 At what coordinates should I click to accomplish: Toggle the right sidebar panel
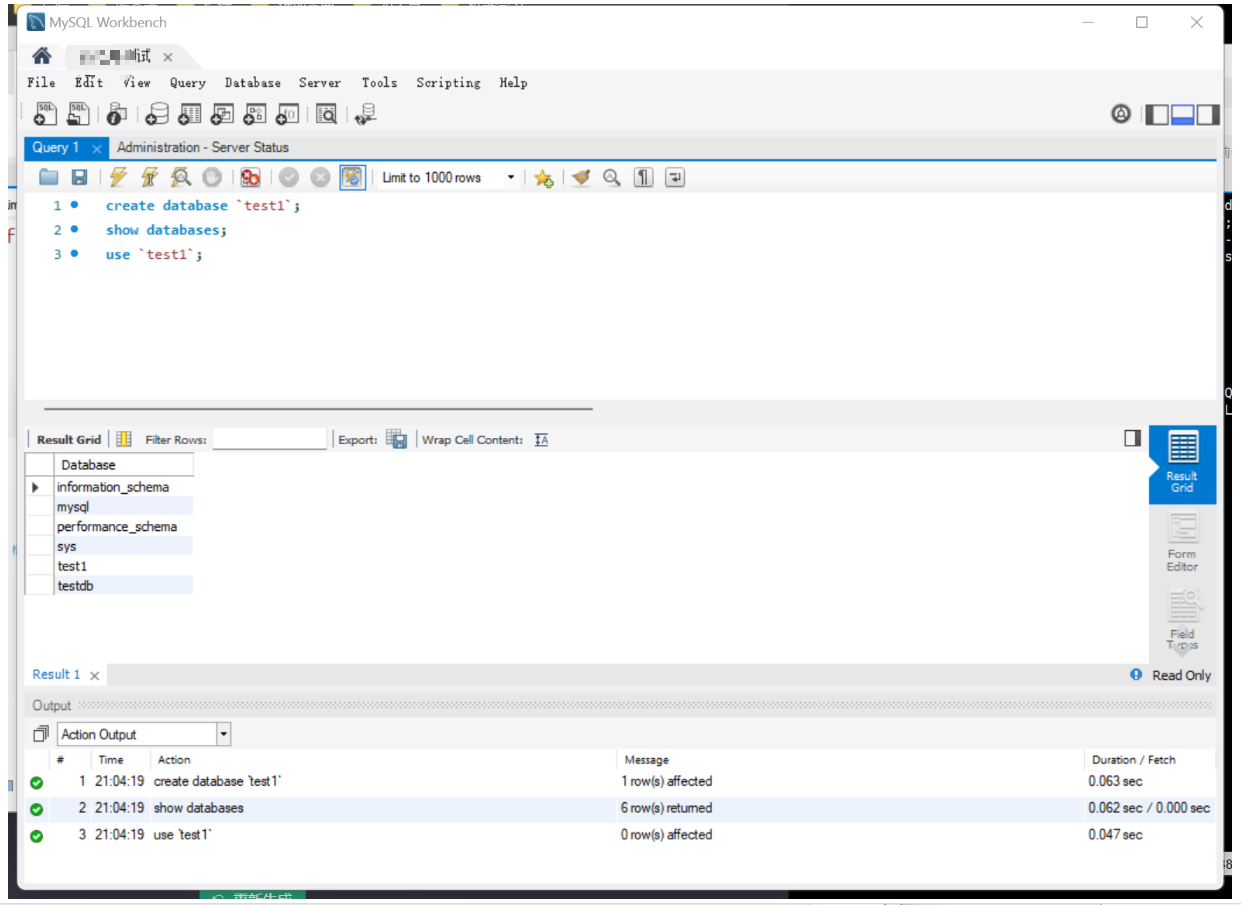pos(1208,115)
